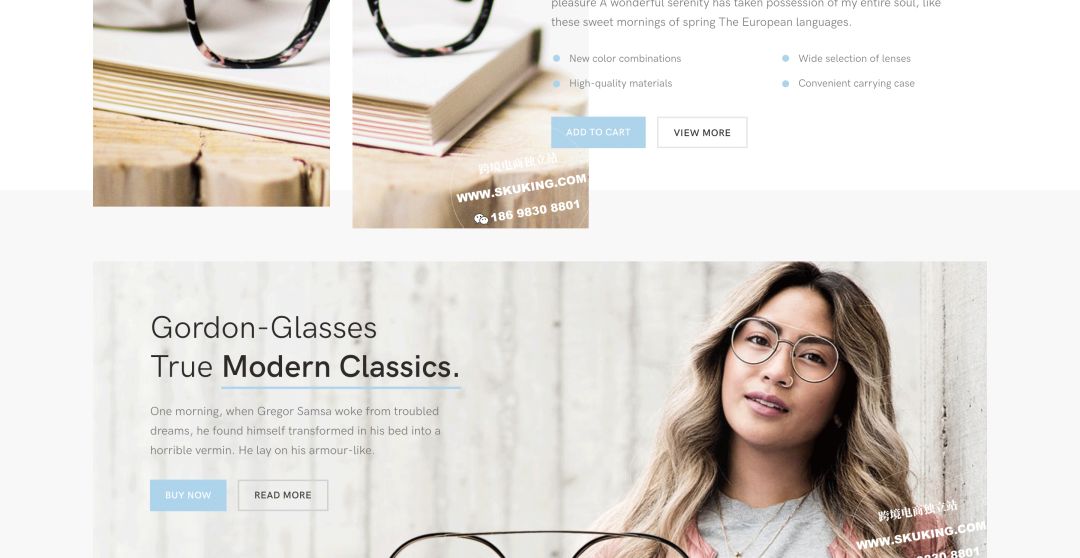Select the High-quality materials feature text
Image resolution: width=1080 pixels, height=558 pixels.
pyautogui.click(x=620, y=83)
